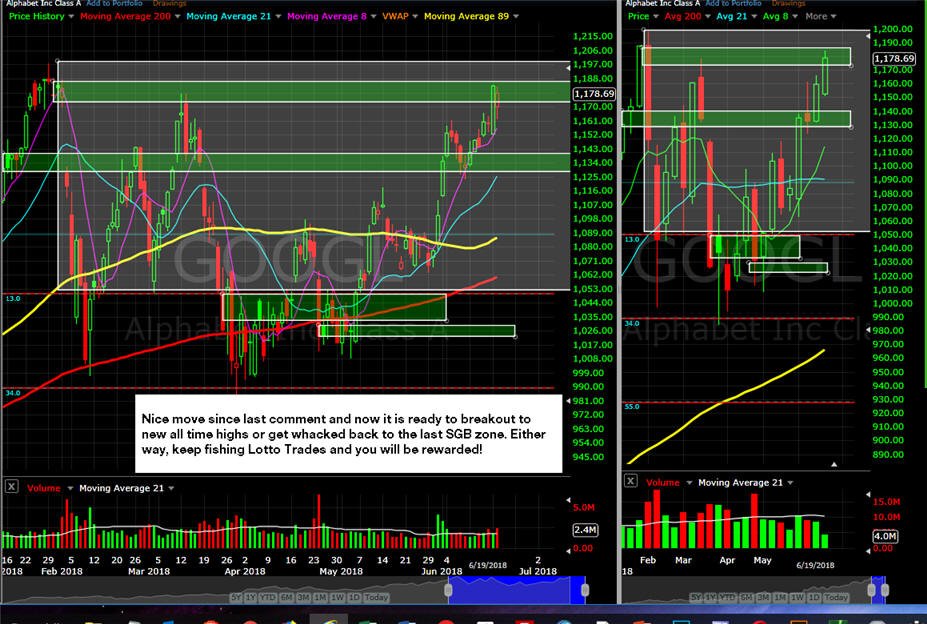Close the Volume panel on the right chart
This screenshot has width=927, height=624.
click(x=630, y=481)
